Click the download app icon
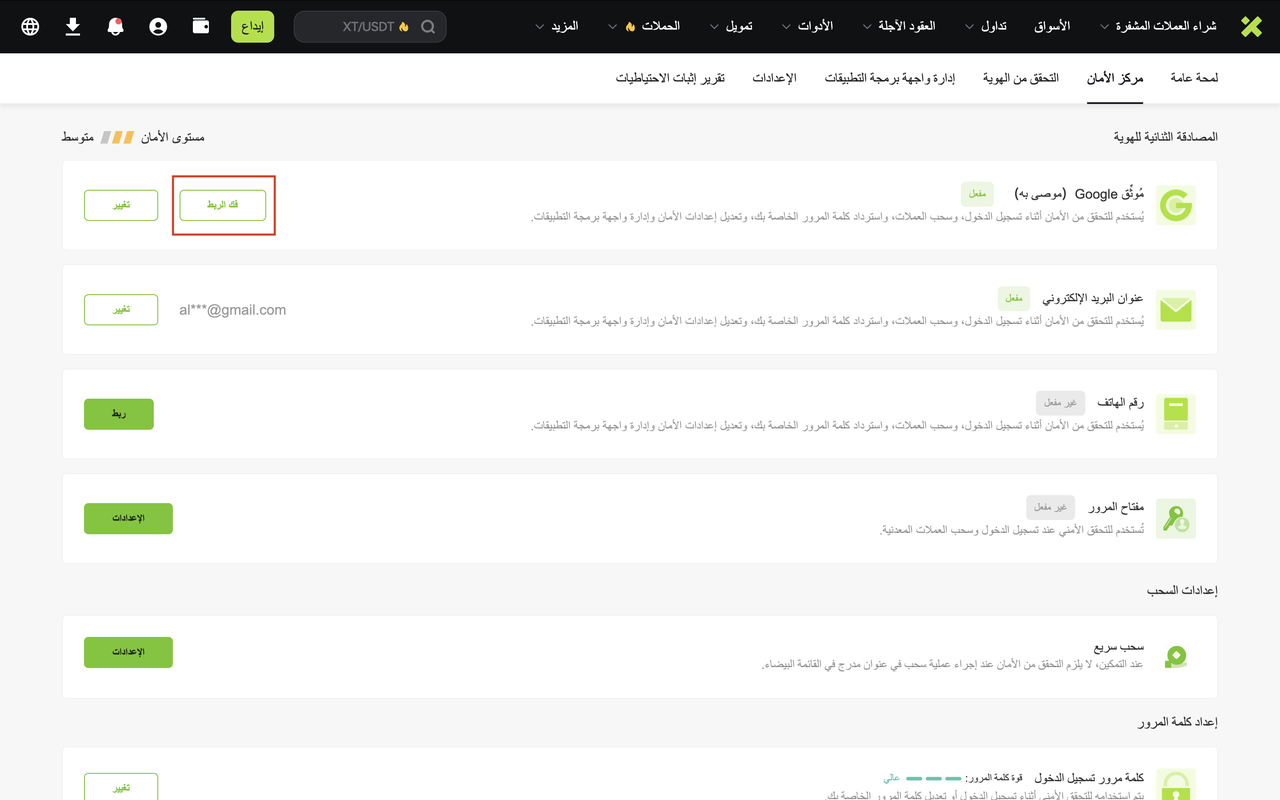1280x800 pixels. pyautogui.click(x=73, y=27)
